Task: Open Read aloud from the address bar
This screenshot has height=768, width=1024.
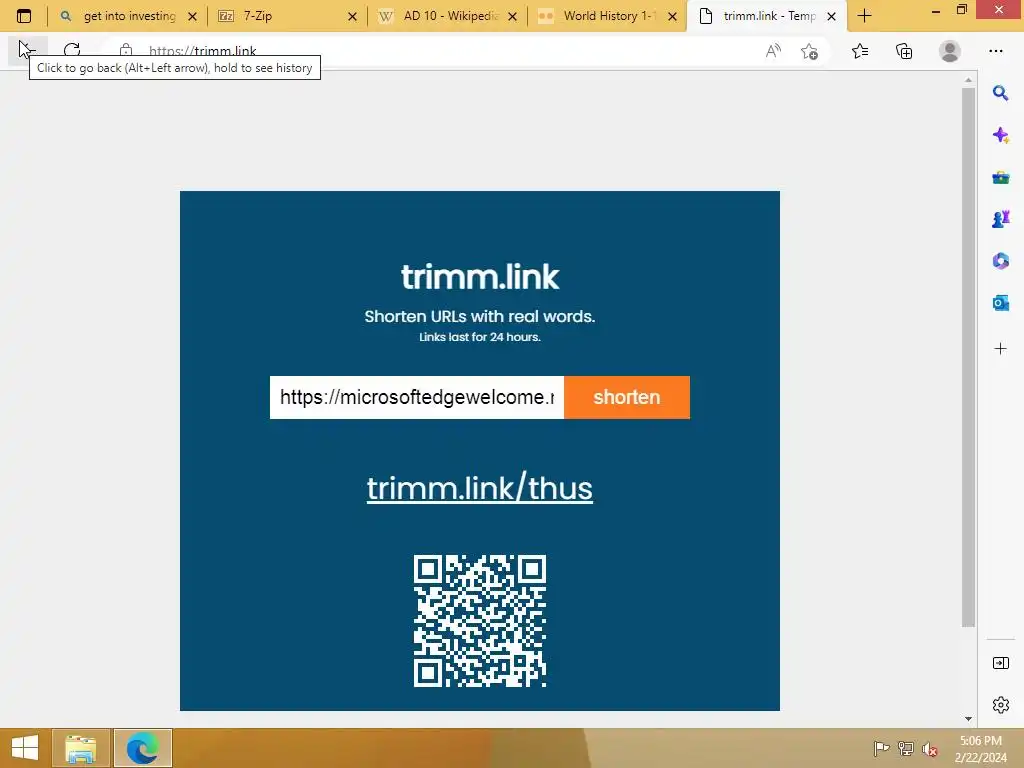Action: pyautogui.click(x=773, y=51)
